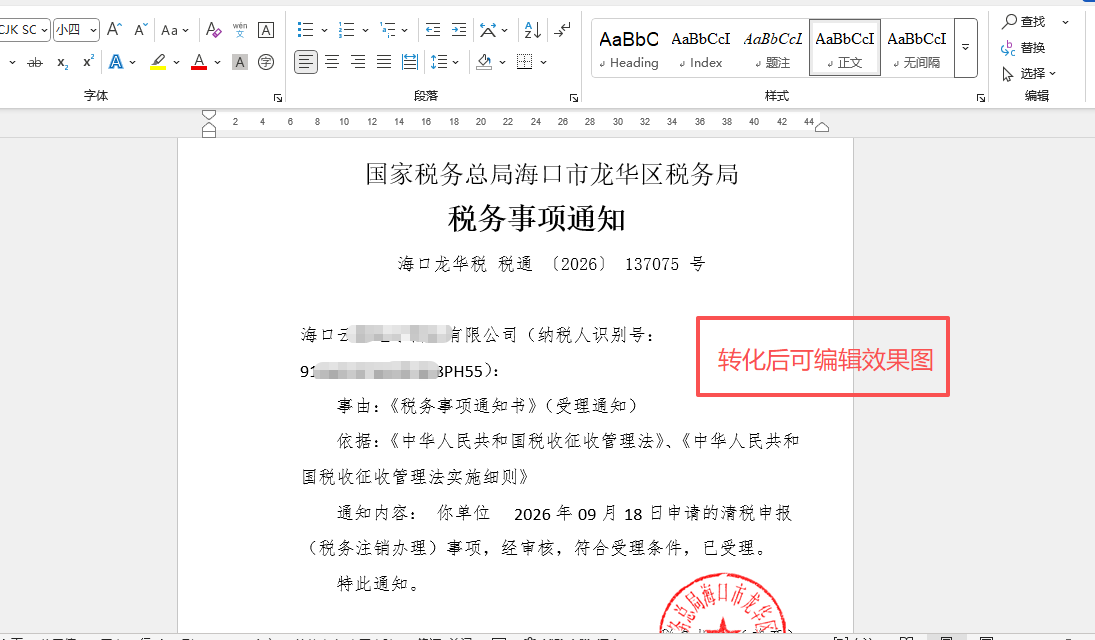1095x640 pixels.
Task: Expand bullet list style arrow
Action: 324,30
